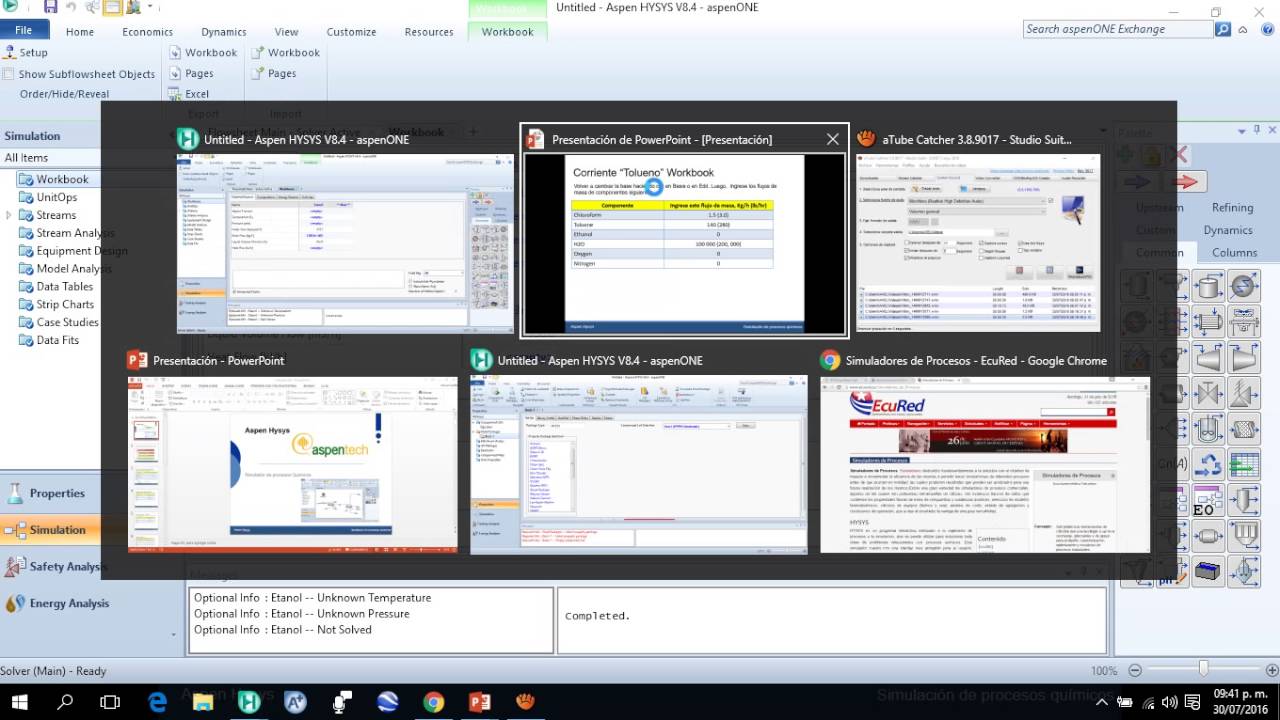Select the cyclone icon in the palette
The width and height of the screenshot is (1280, 720).
[1244, 500]
